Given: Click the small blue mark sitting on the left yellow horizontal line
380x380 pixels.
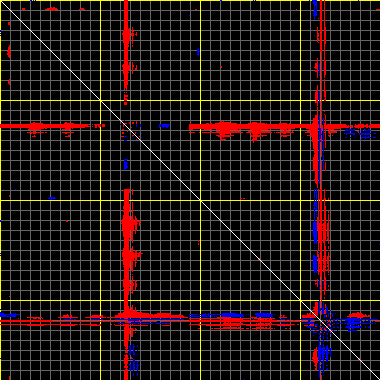Looking at the screenshot, I should (x=52, y=198).
